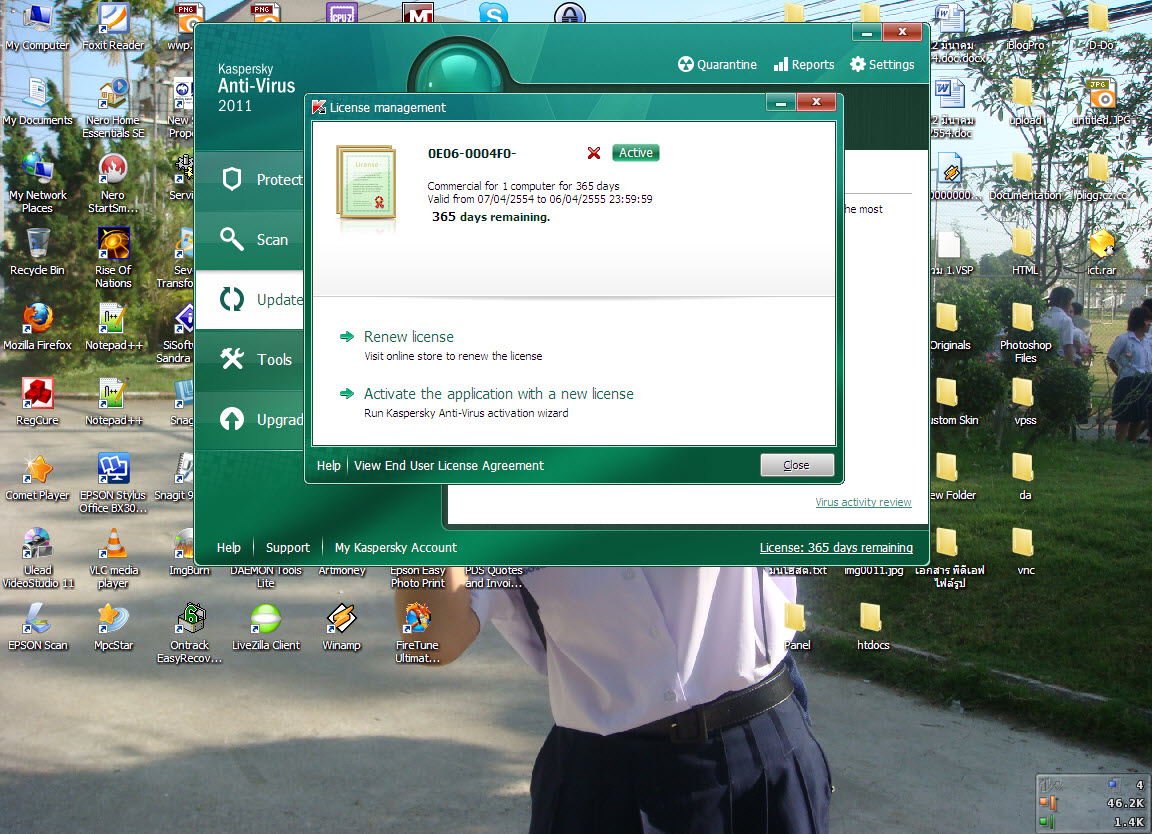Click the green arrow beside Renew license
This screenshot has height=834, width=1152.
point(347,337)
